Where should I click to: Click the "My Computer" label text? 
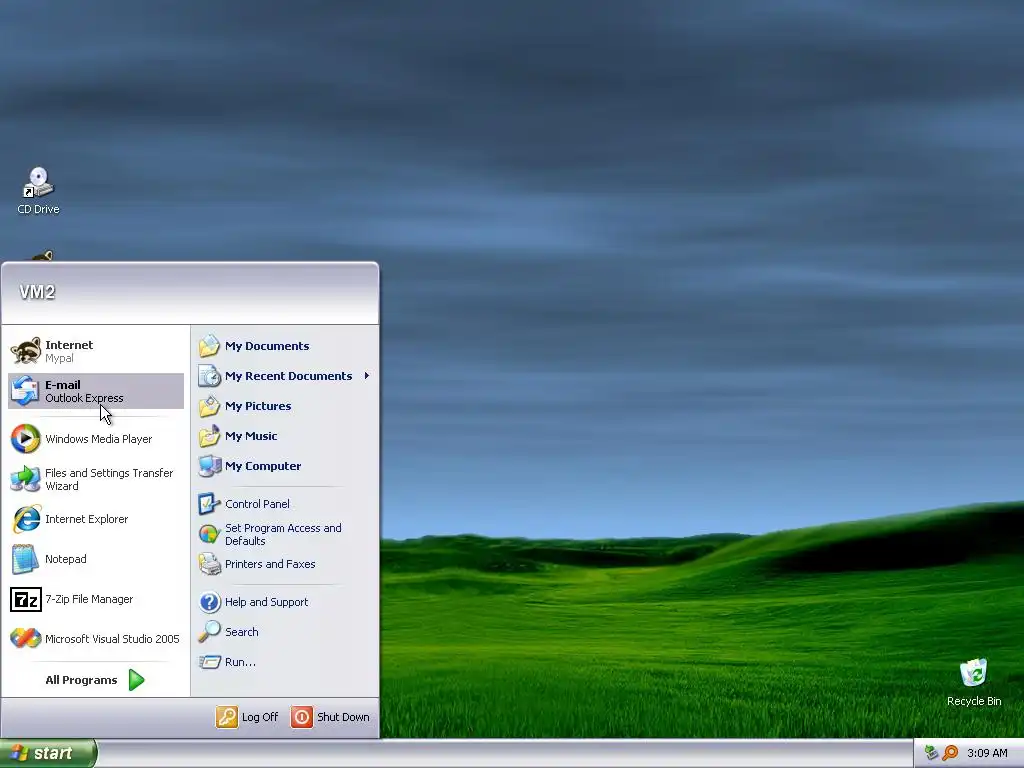click(263, 466)
